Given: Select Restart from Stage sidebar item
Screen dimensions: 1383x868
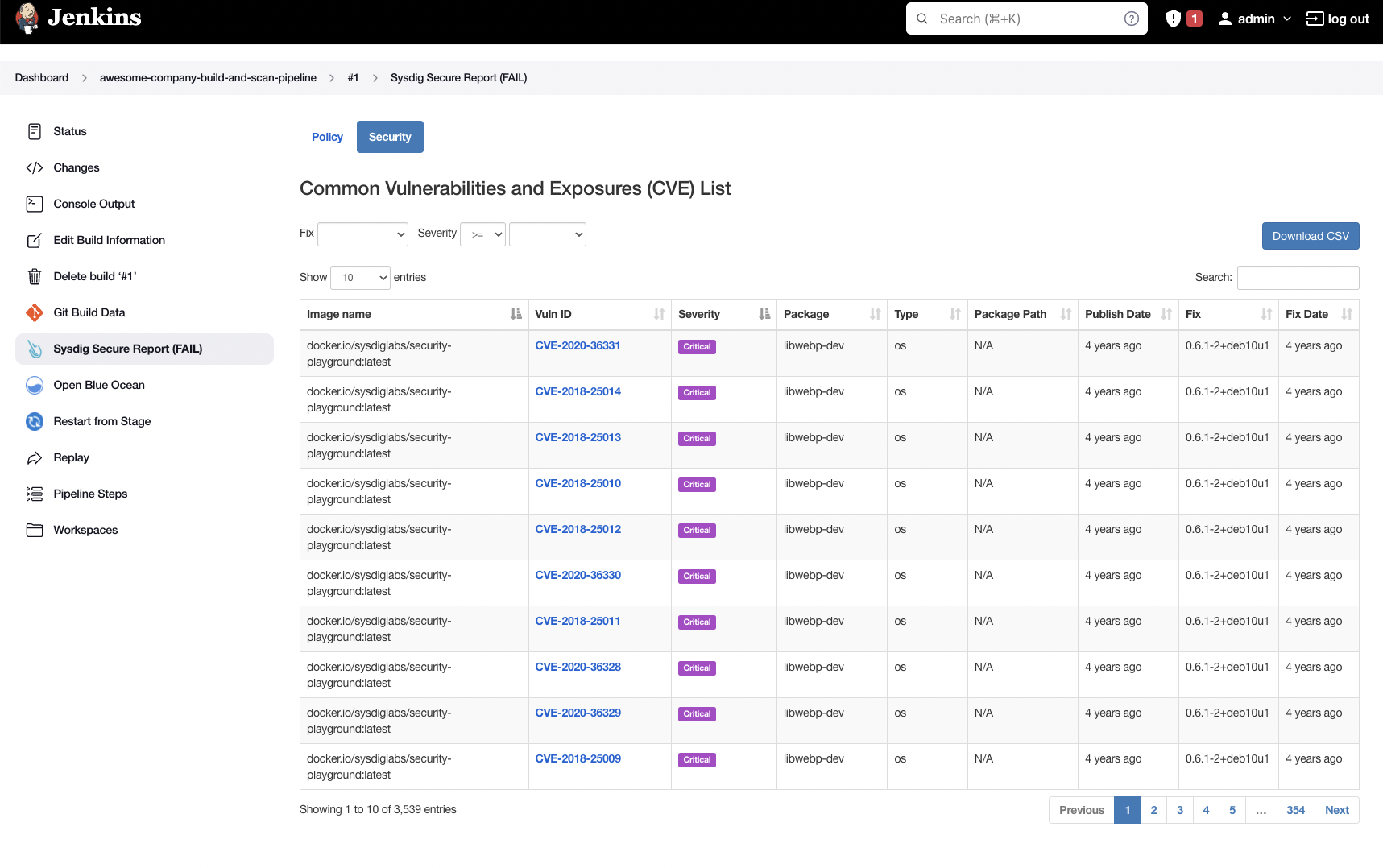Looking at the screenshot, I should [x=144, y=421].
